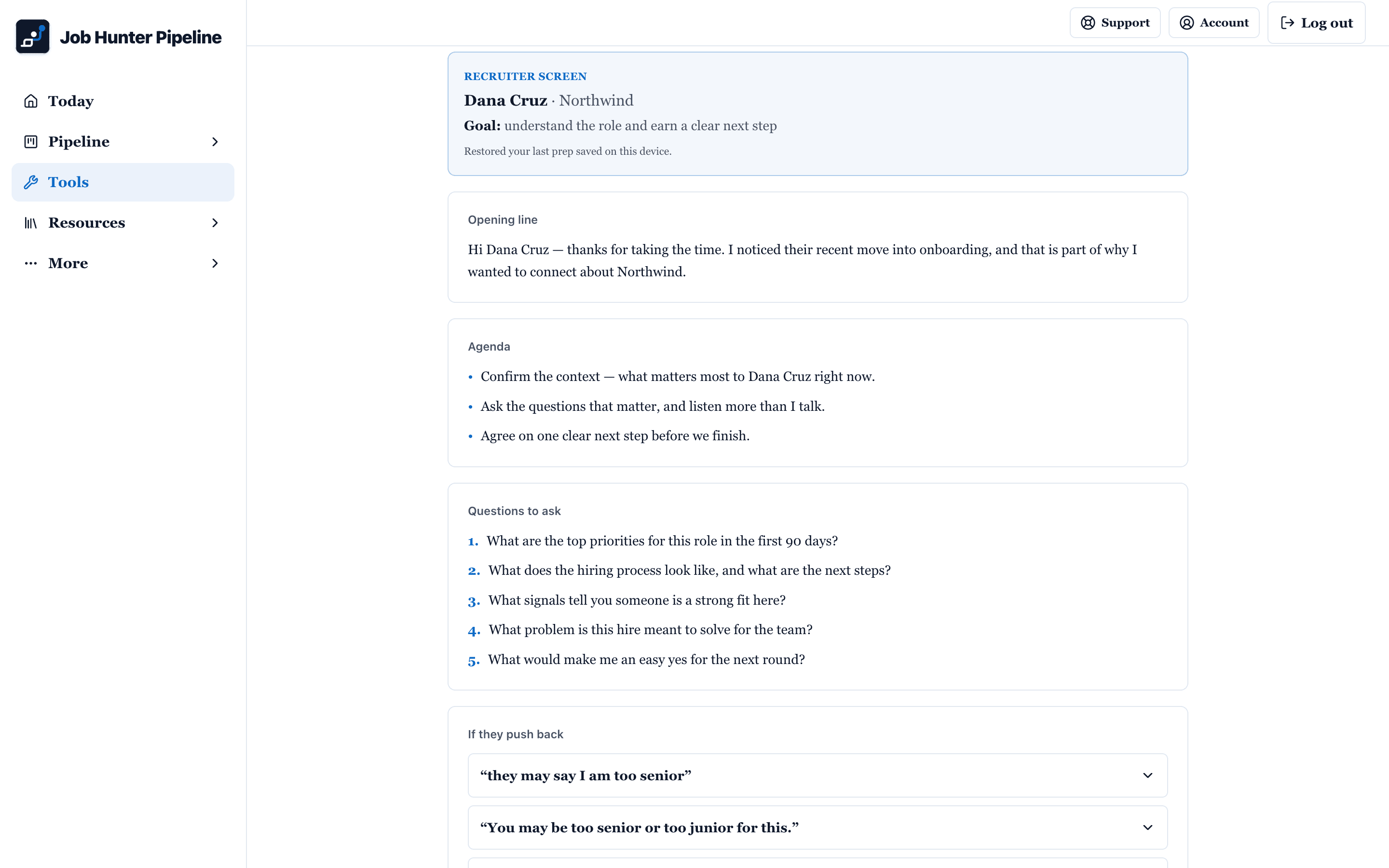This screenshot has width=1389, height=868.
Task: Click the "Questions to ask" heading
Action: click(514, 511)
